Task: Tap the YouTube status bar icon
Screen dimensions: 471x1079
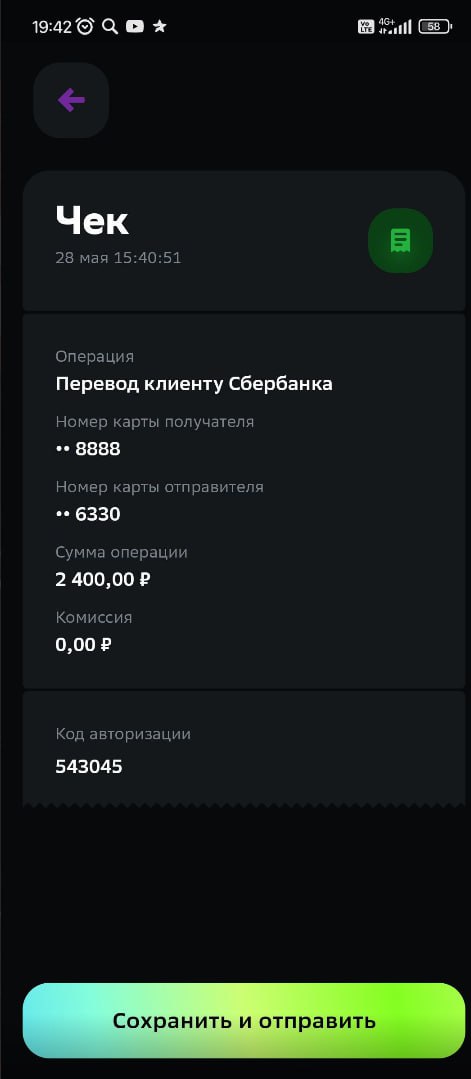Action: point(135,26)
